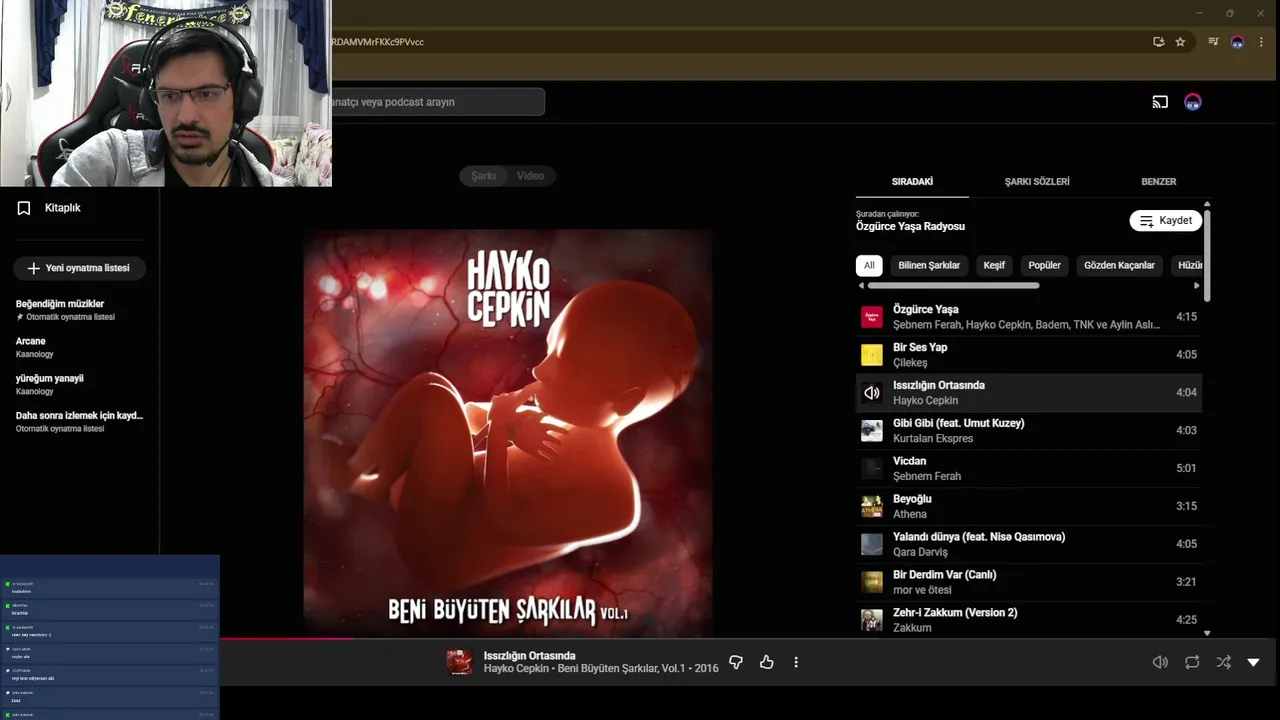Click Bir Derdim Var cover thumbnail
The width and height of the screenshot is (1280, 720).
coord(872,582)
